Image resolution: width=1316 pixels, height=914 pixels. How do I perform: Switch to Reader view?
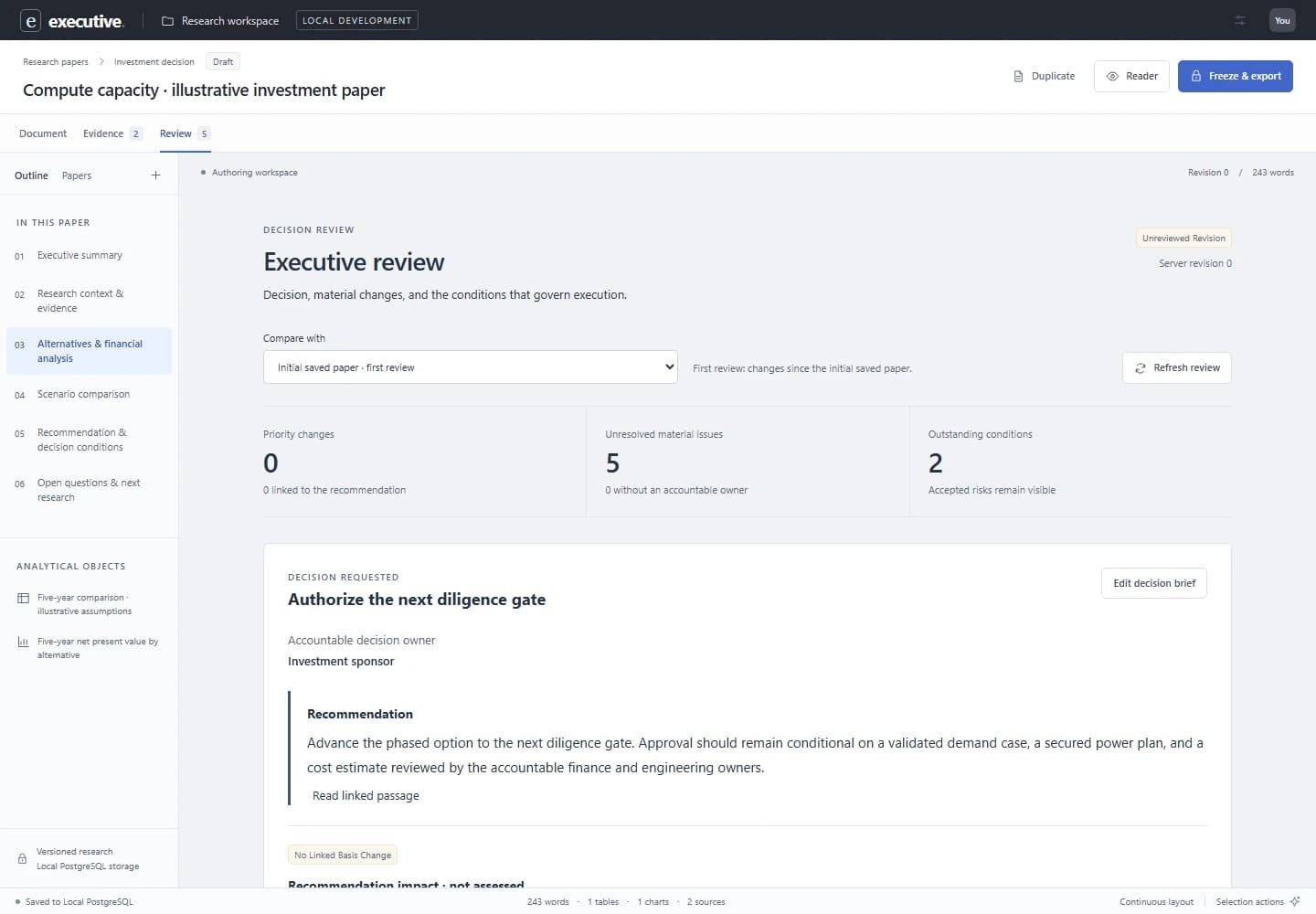coord(1131,76)
